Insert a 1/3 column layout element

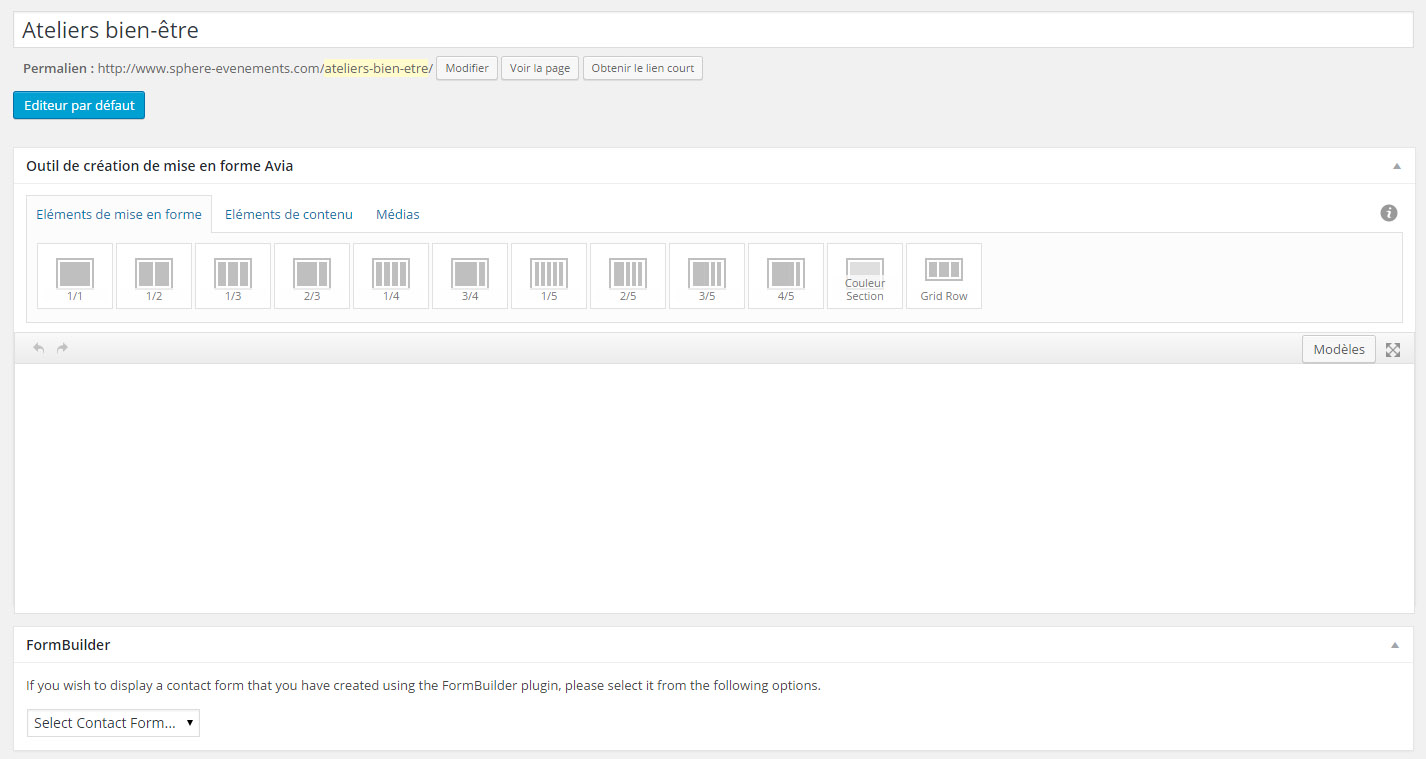click(x=233, y=276)
